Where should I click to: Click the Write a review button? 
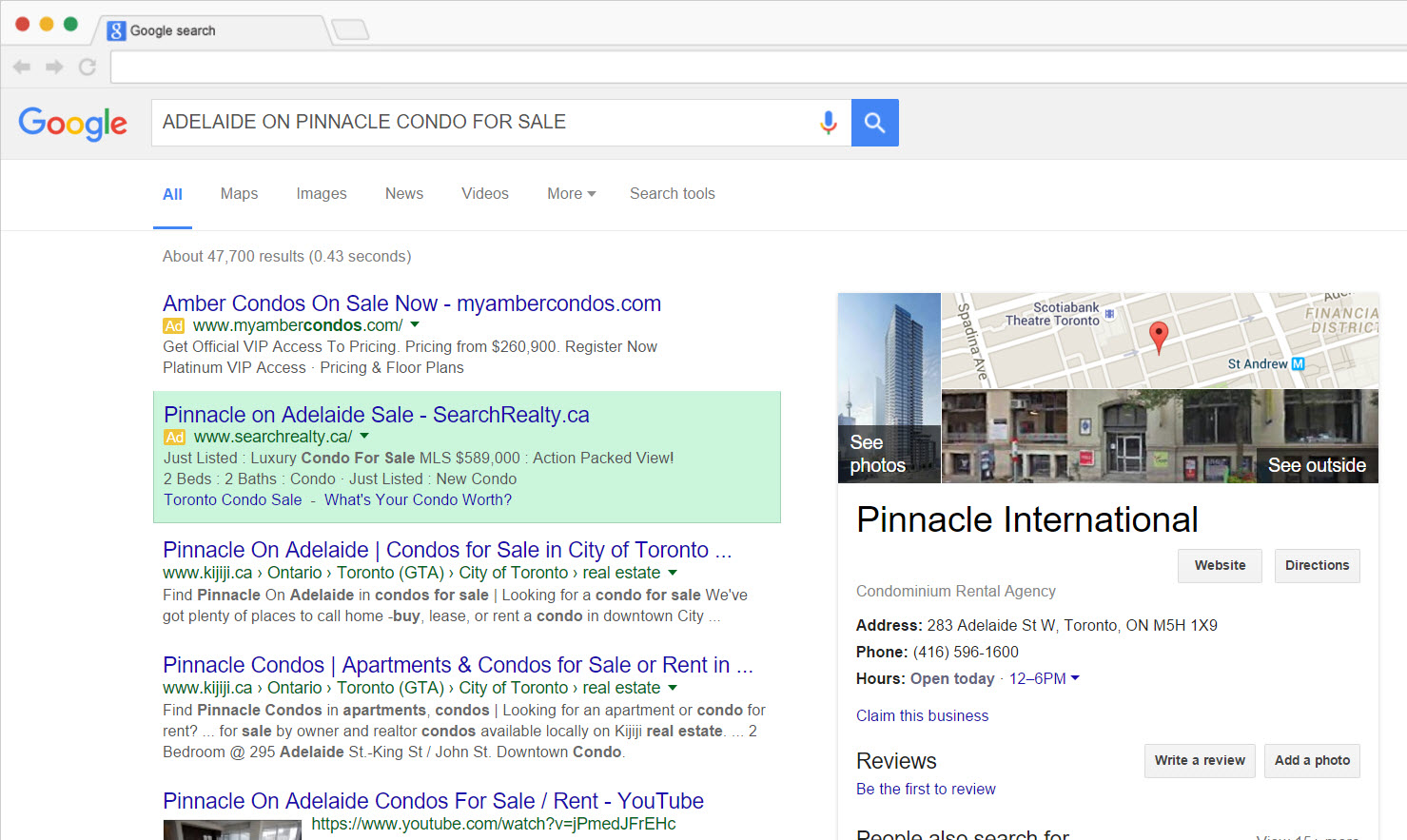coord(1199,761)
